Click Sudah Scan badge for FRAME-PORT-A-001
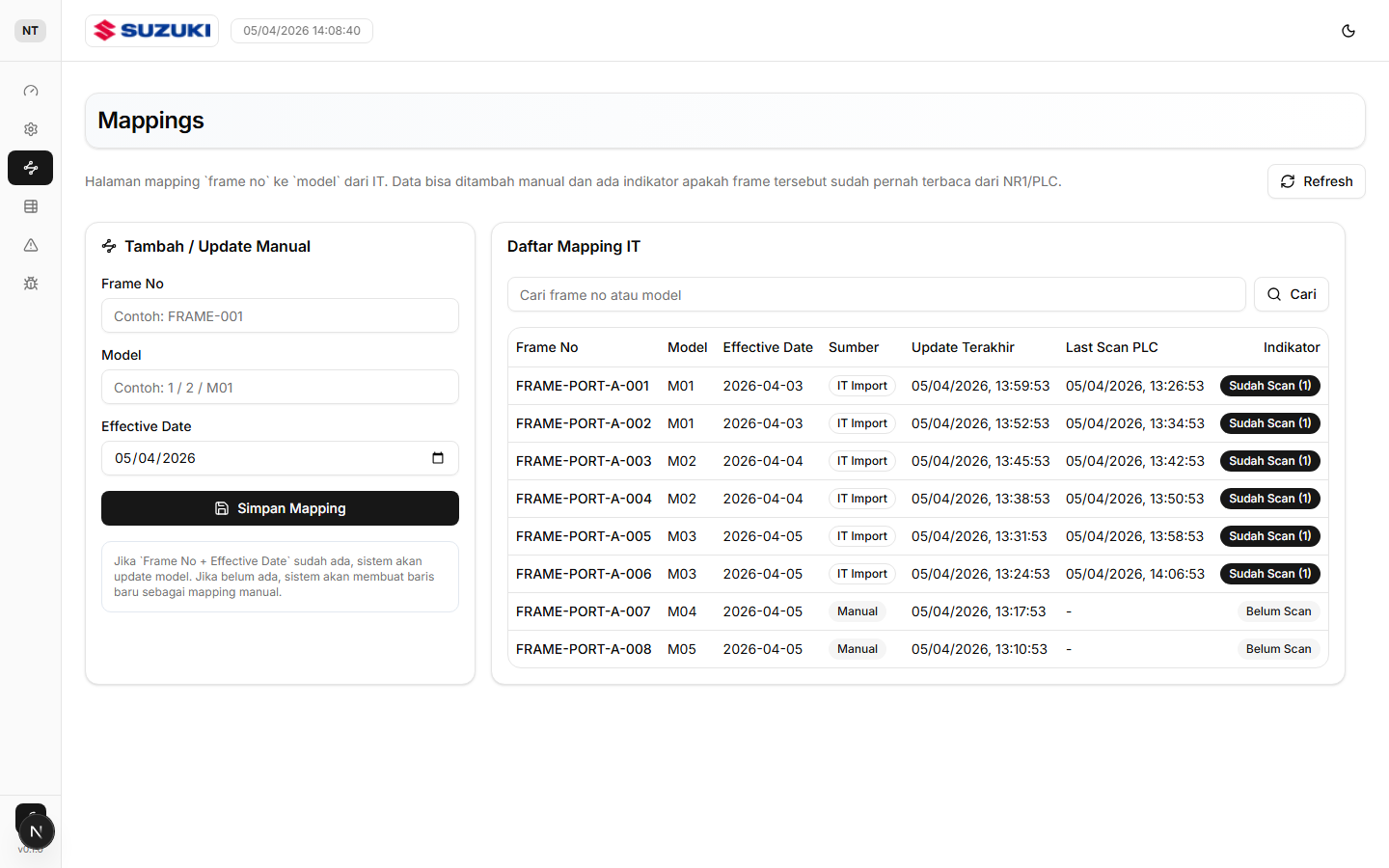 [x=1269, y=386]
